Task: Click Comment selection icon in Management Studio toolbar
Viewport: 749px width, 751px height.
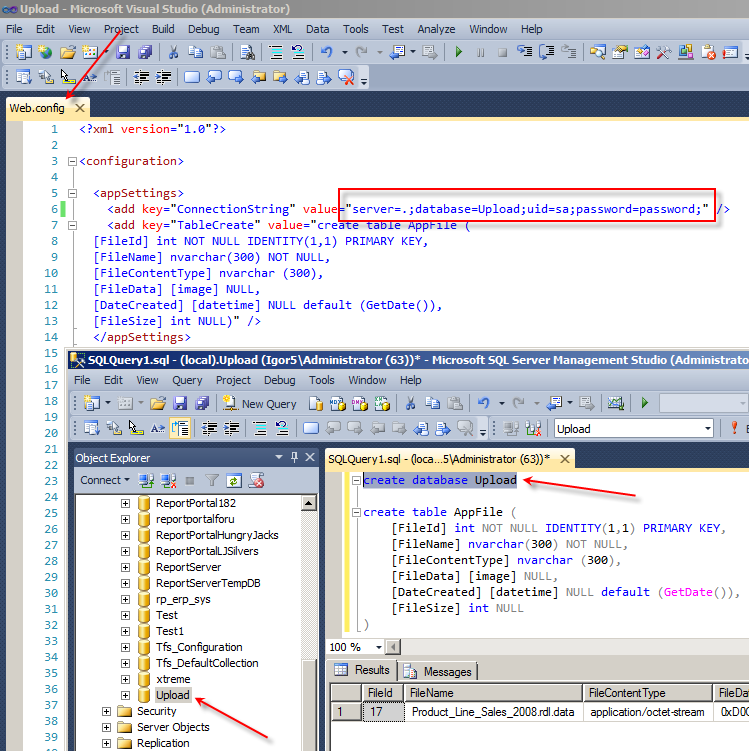Action: [x=260, y=428]
